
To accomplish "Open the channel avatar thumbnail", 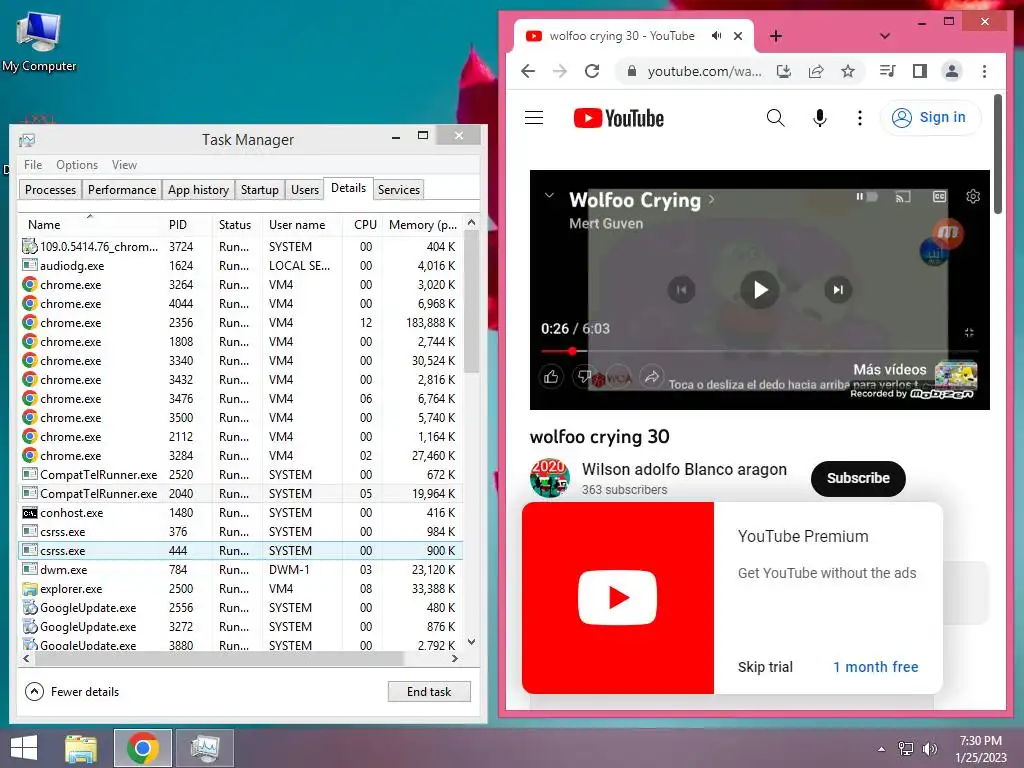I will click(549, 478).
